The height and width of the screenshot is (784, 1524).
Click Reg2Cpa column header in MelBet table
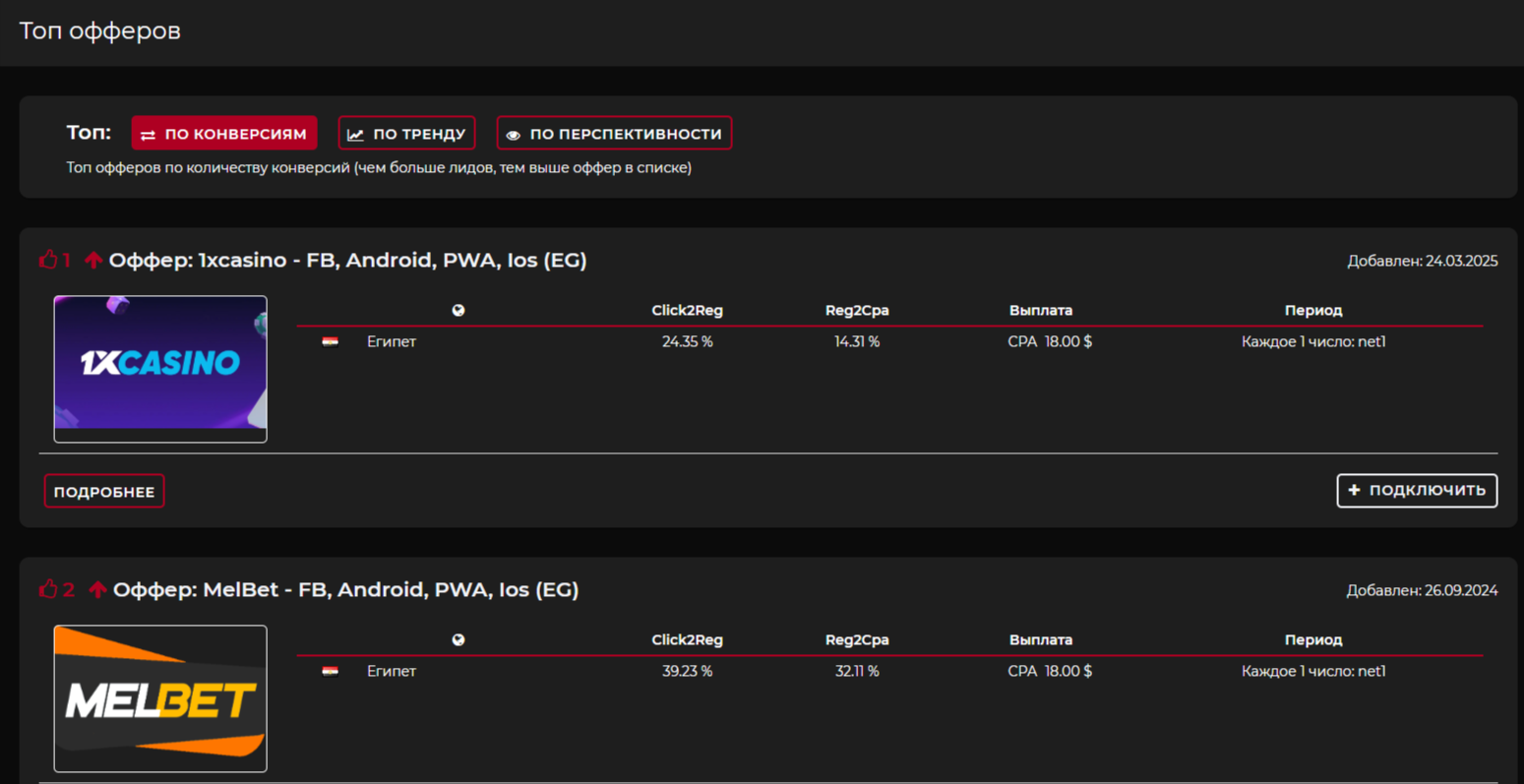click(856, 639)
